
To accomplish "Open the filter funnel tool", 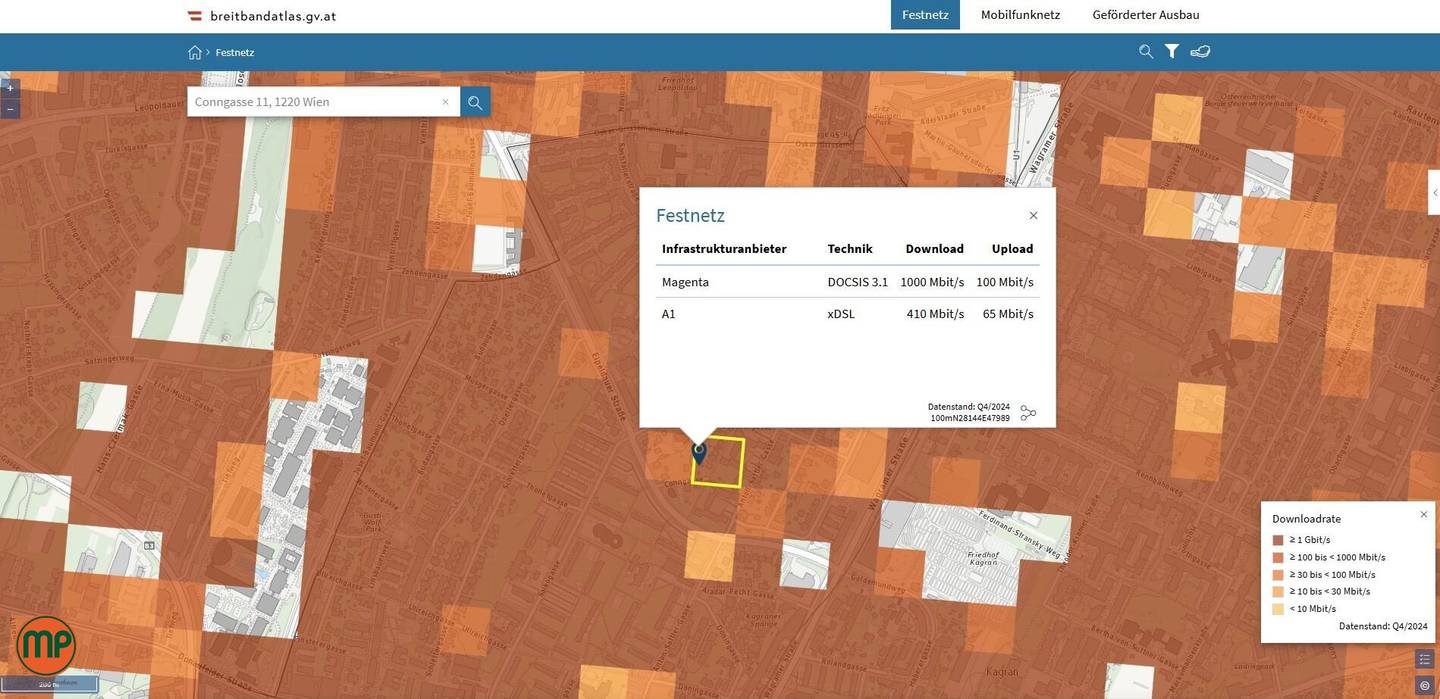I will coord(1172,52).
